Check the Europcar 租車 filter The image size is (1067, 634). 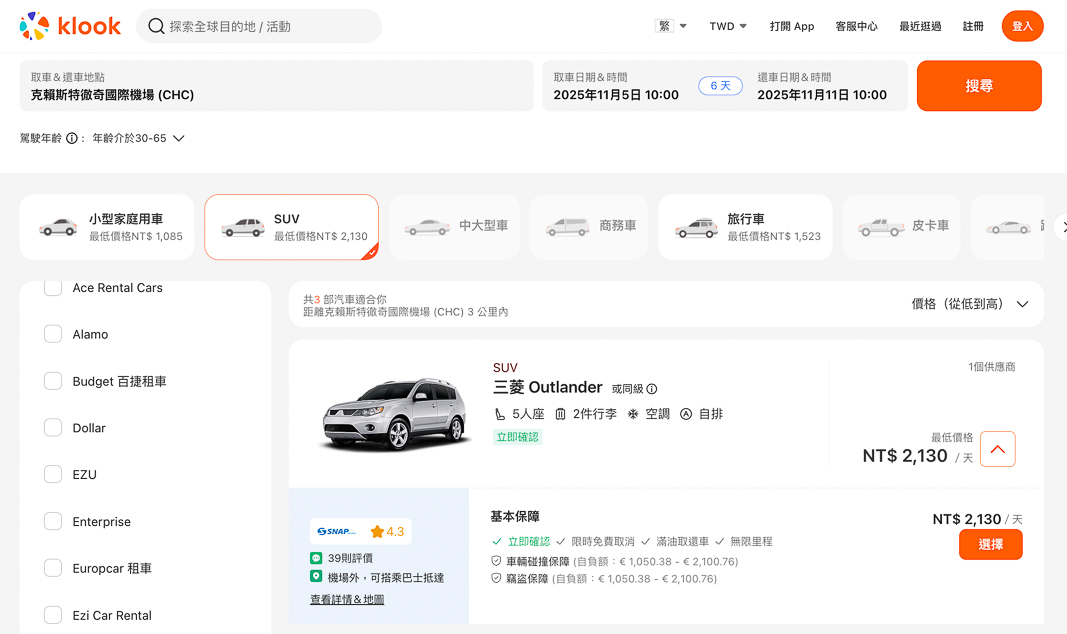pyautogui.click(x=53, y=568)
